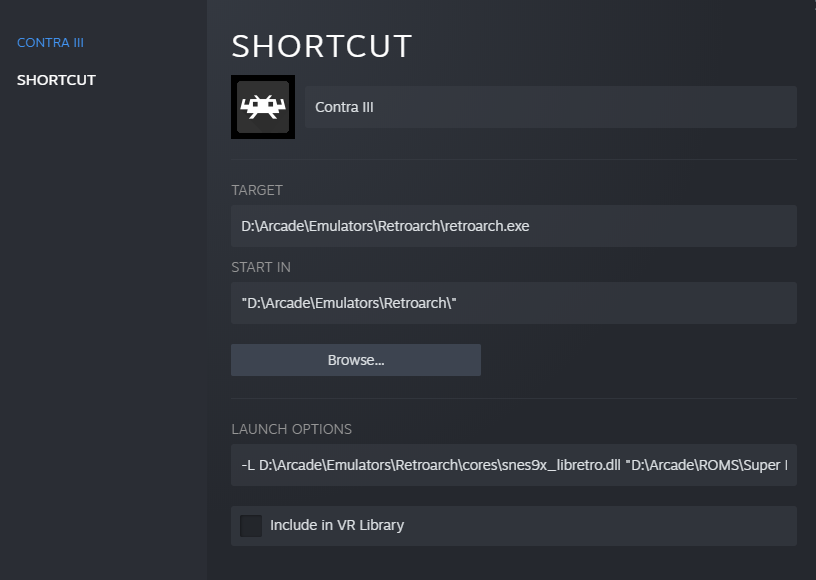Click the START IN label text
This screenshot has width=816, height=580.
(261, 267)
